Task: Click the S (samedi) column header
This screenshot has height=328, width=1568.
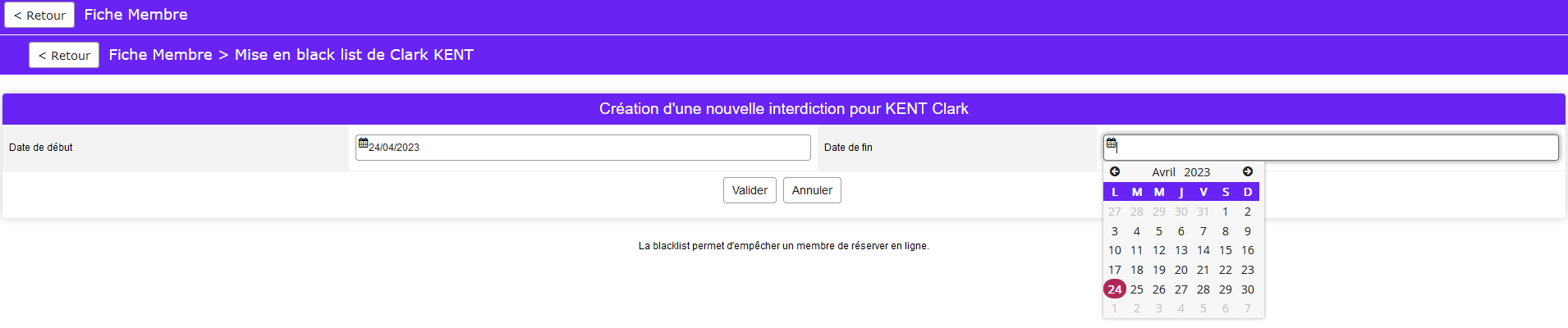Action: pos(1226,192)
